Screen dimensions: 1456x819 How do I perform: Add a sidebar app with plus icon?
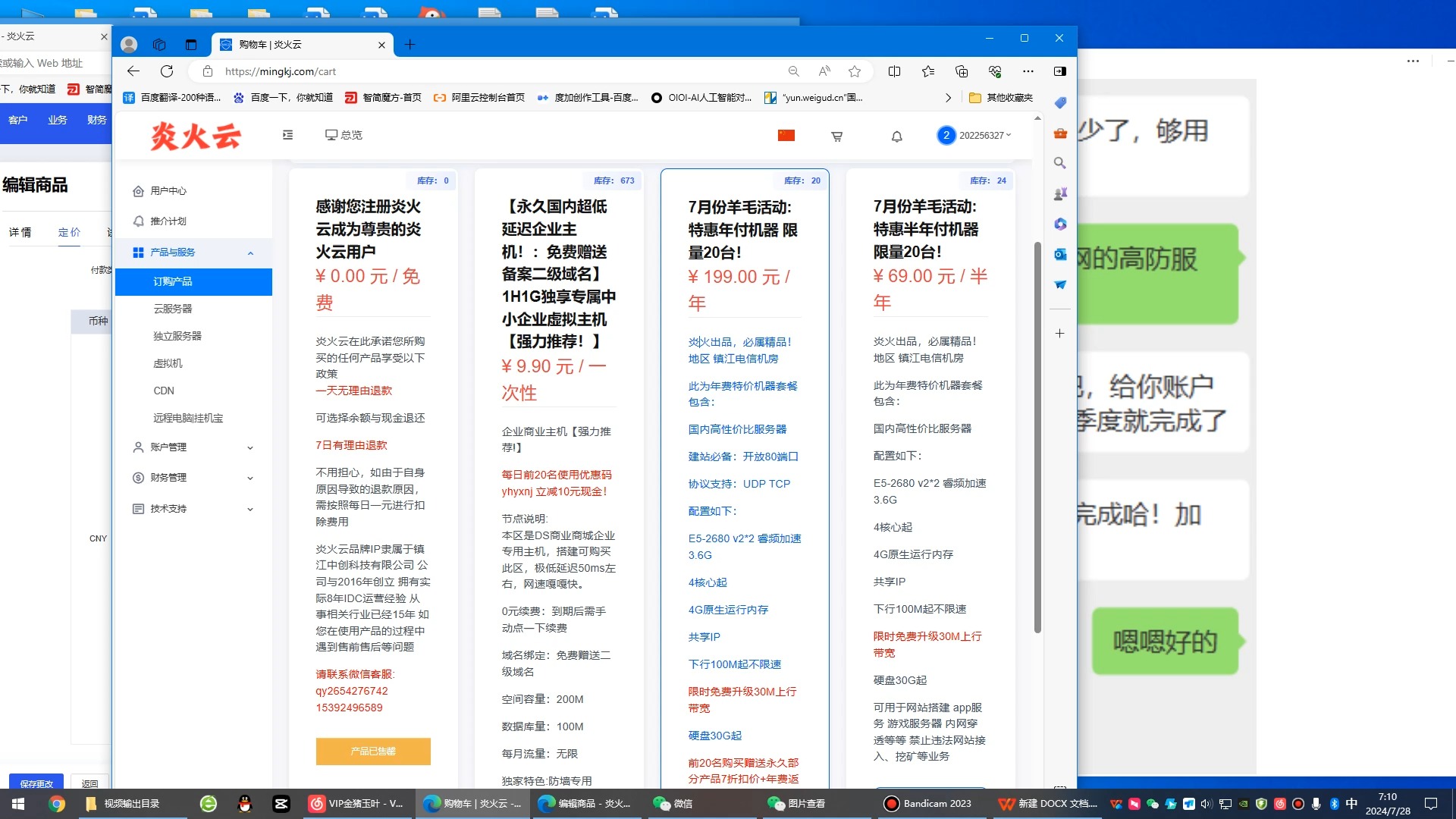pyautogui.click(x=1060, y=334)
